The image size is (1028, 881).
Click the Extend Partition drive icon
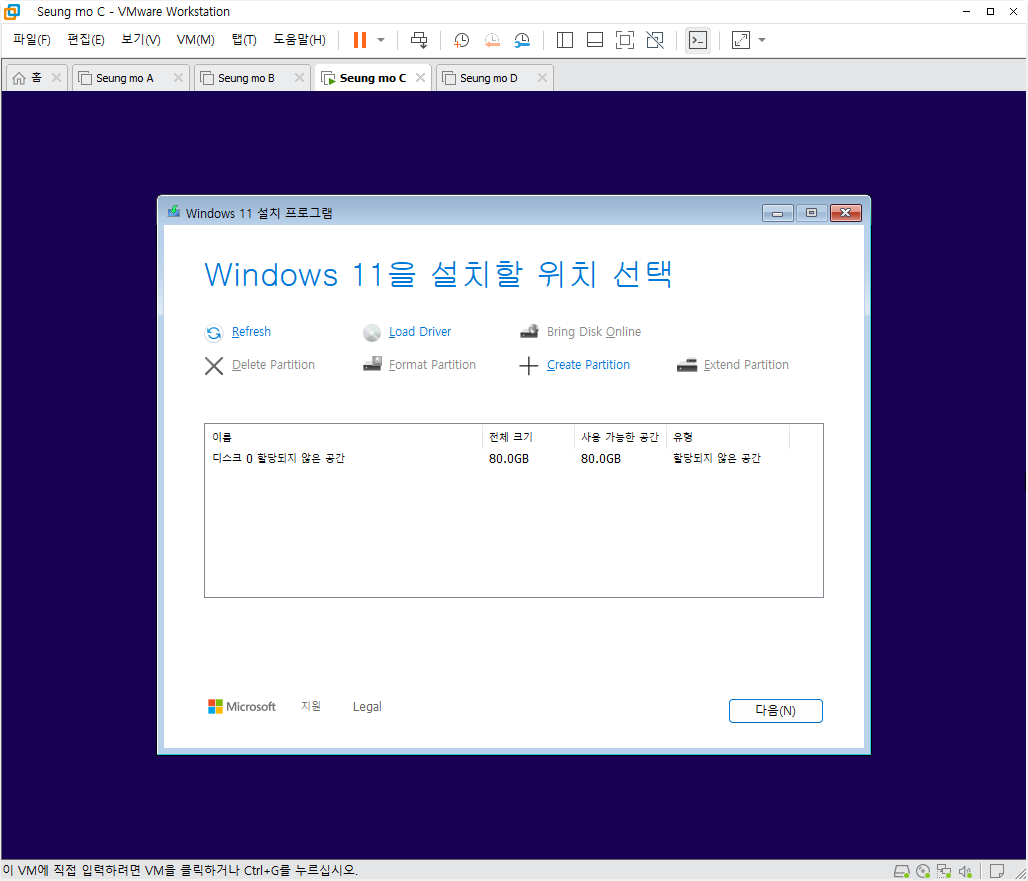point(686,365)
